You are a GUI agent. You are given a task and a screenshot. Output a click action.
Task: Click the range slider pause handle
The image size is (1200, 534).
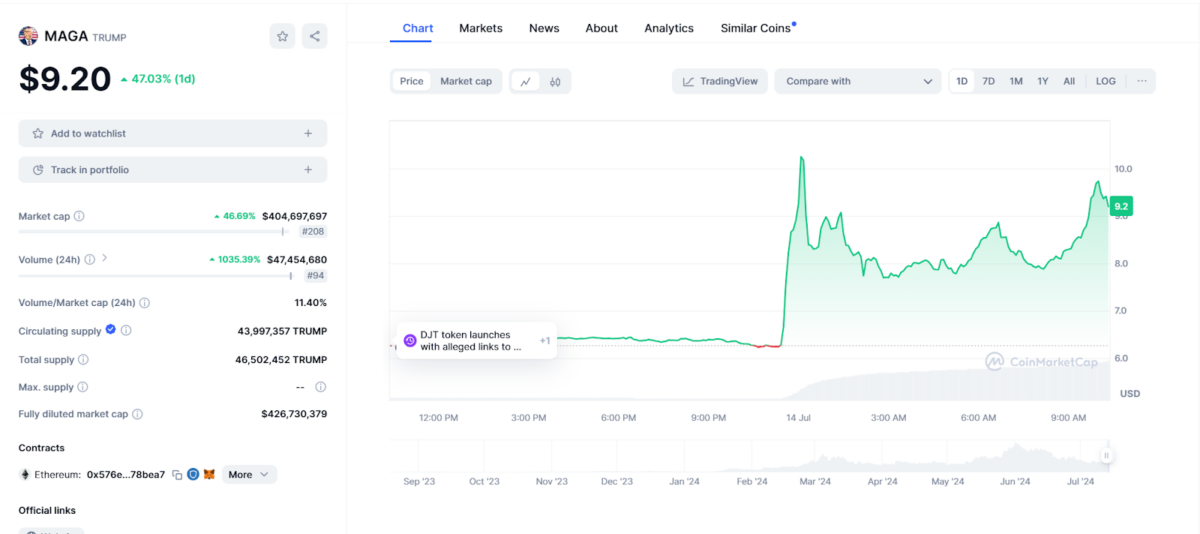point(1106,456)
